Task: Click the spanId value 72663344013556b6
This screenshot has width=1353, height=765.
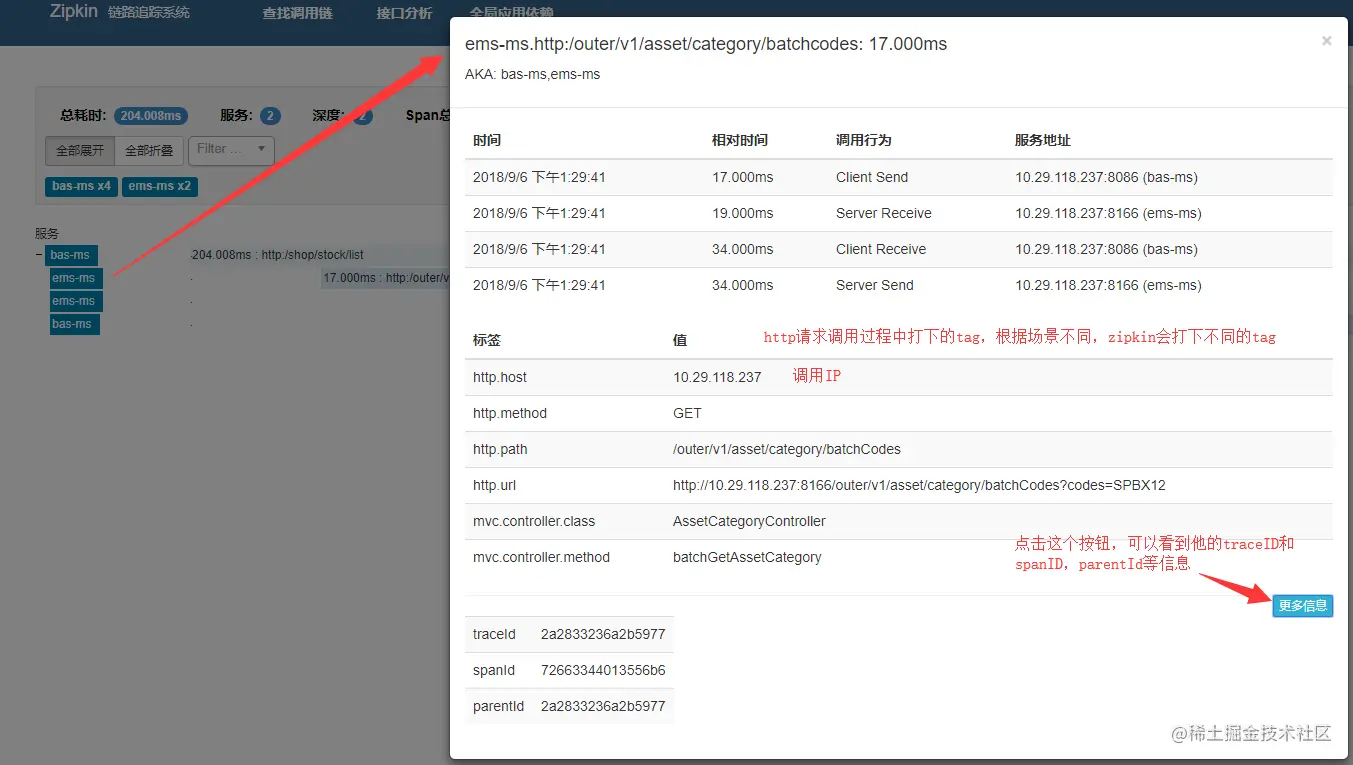Action: 603,670
